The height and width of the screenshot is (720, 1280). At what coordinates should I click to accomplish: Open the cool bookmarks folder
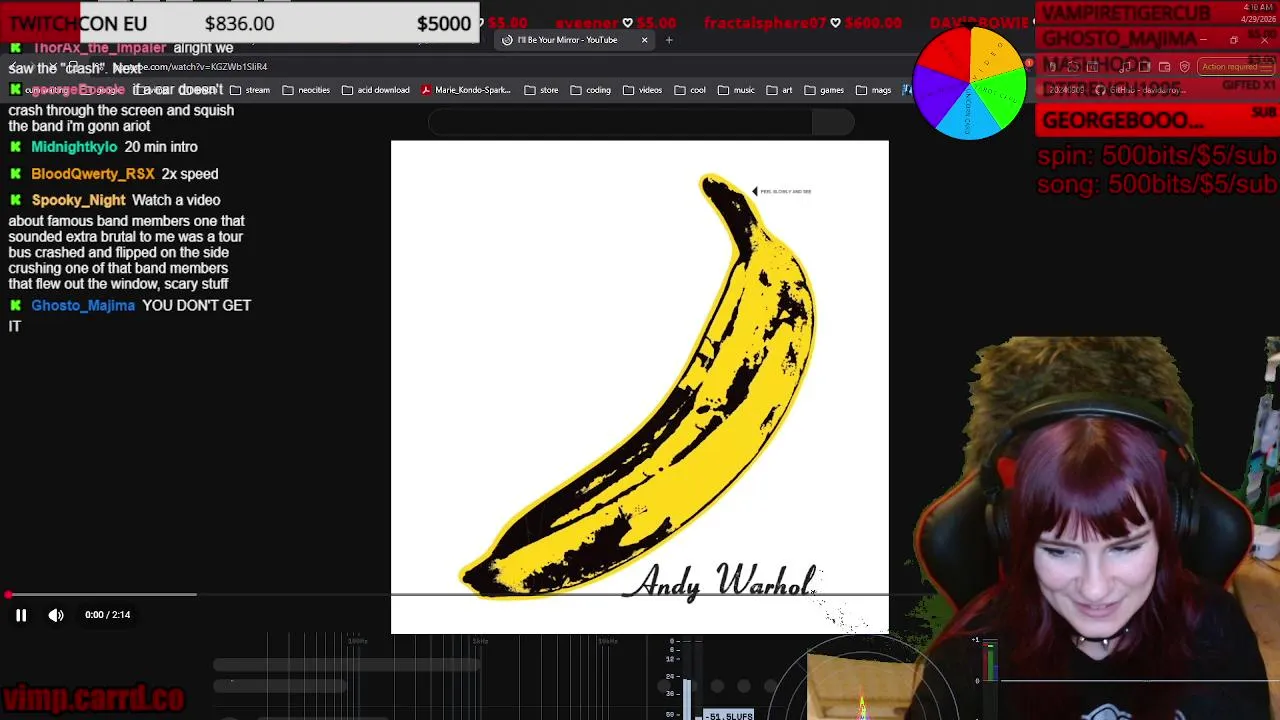pyautogui.click(x=690, y=90)
